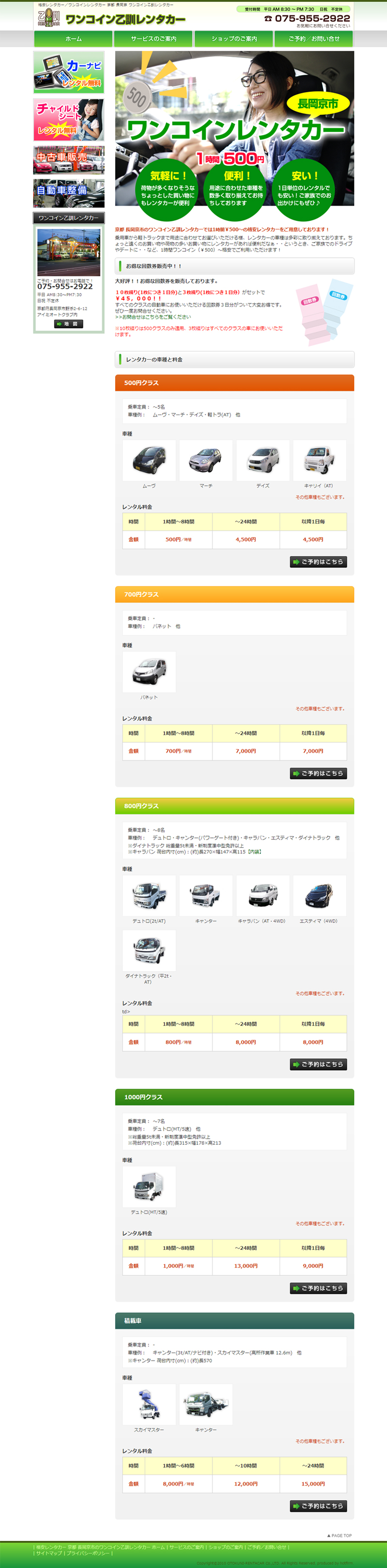Image resolution: width=387 pixels, height=1568 pixels.
Task: Click the main ワンコインレンタカー hero banner
Action: click(234, 136)
